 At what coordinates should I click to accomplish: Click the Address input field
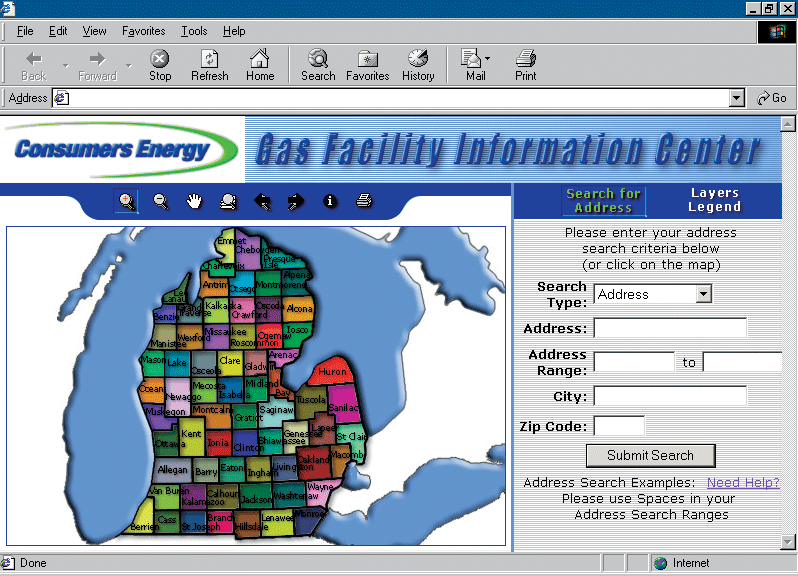click(670, 328)
